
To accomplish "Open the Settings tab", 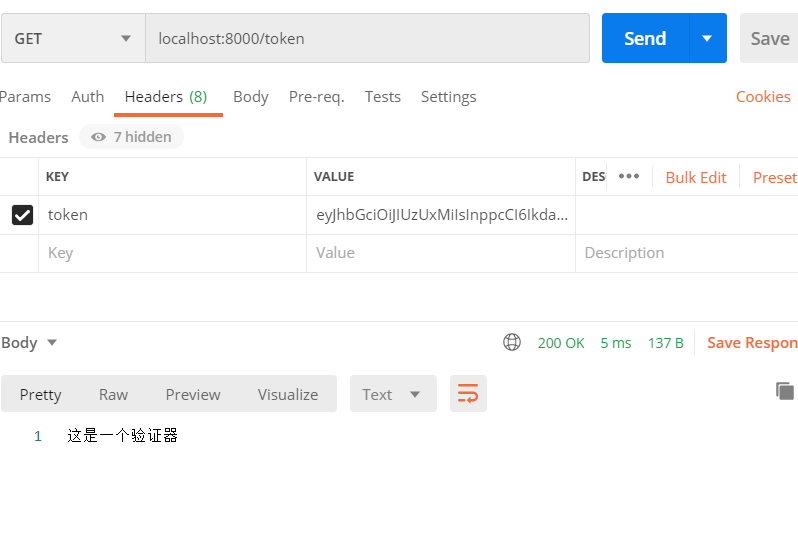I will click(448, 97).
